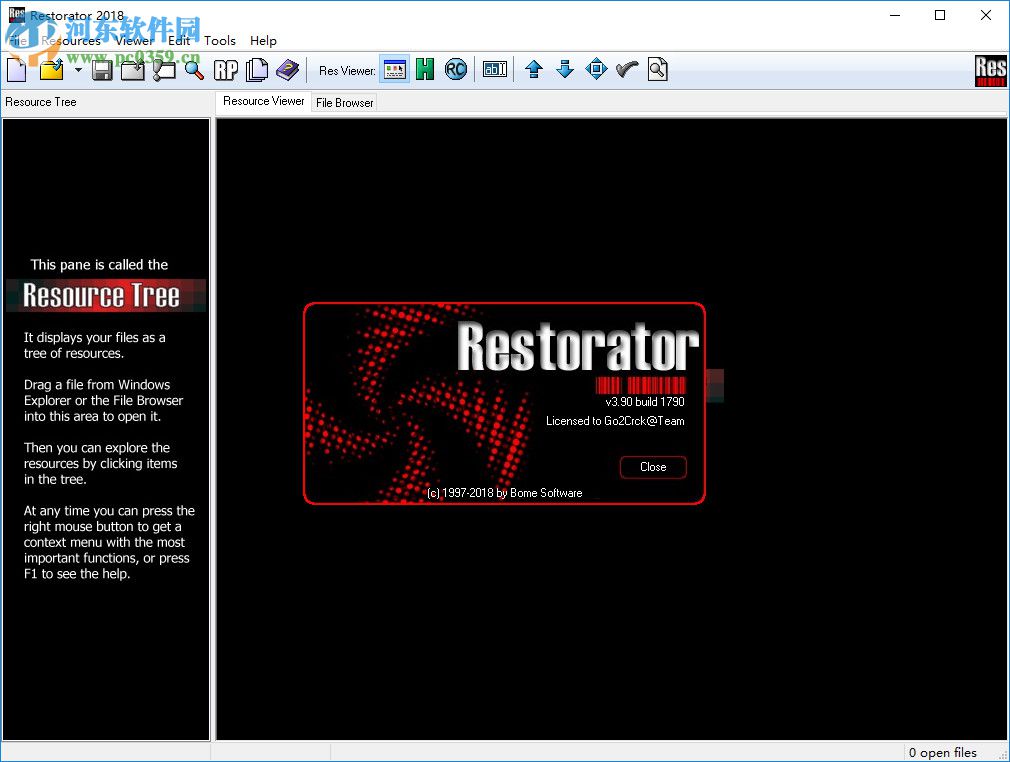Image resolution: width=1010 pixels, height=762 pixels.
Task: Select the dialog preview Res Viewer icon
Action: 393,69
